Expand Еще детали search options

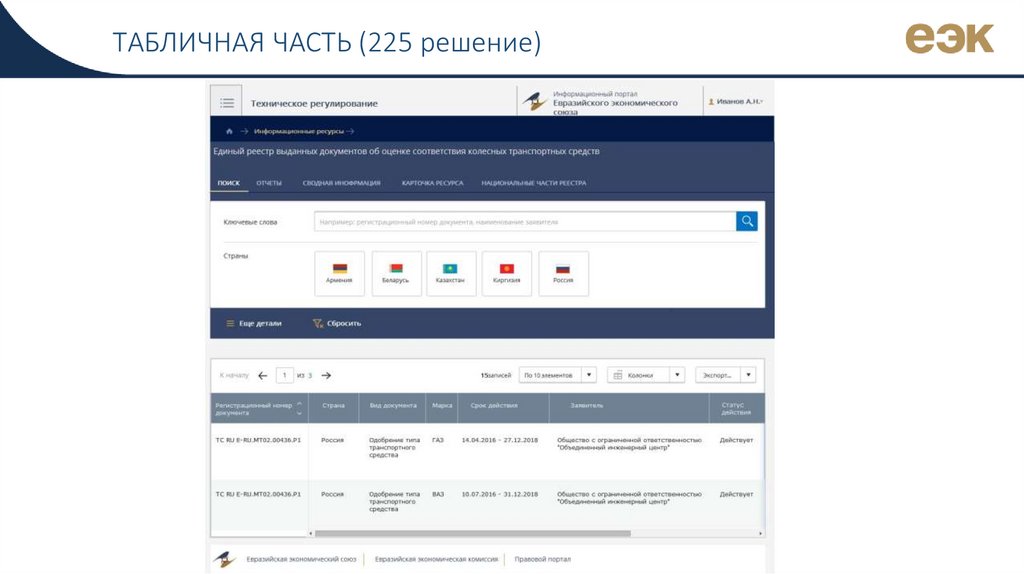click(x=253, y=323)
